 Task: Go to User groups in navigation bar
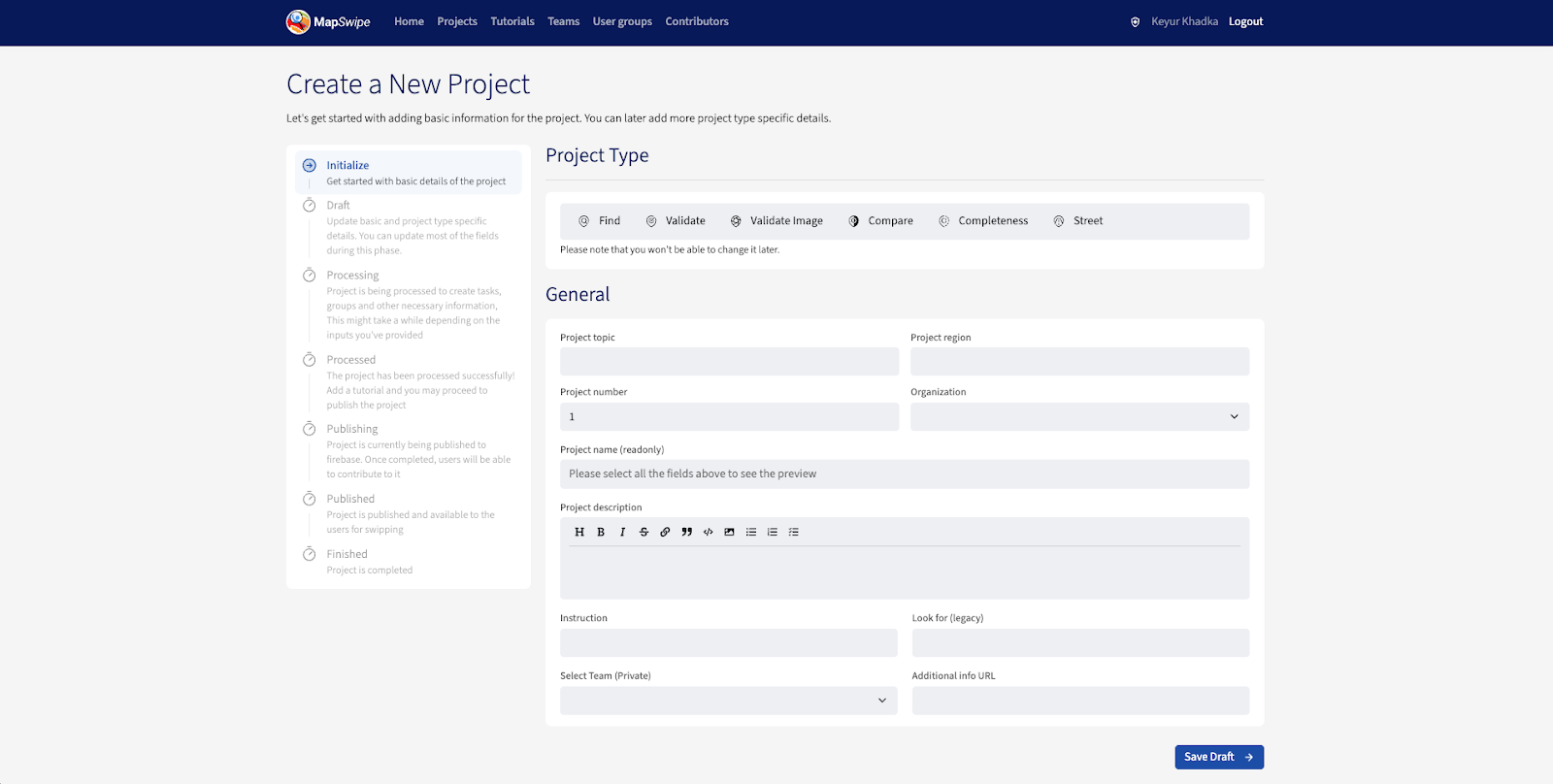622,21
